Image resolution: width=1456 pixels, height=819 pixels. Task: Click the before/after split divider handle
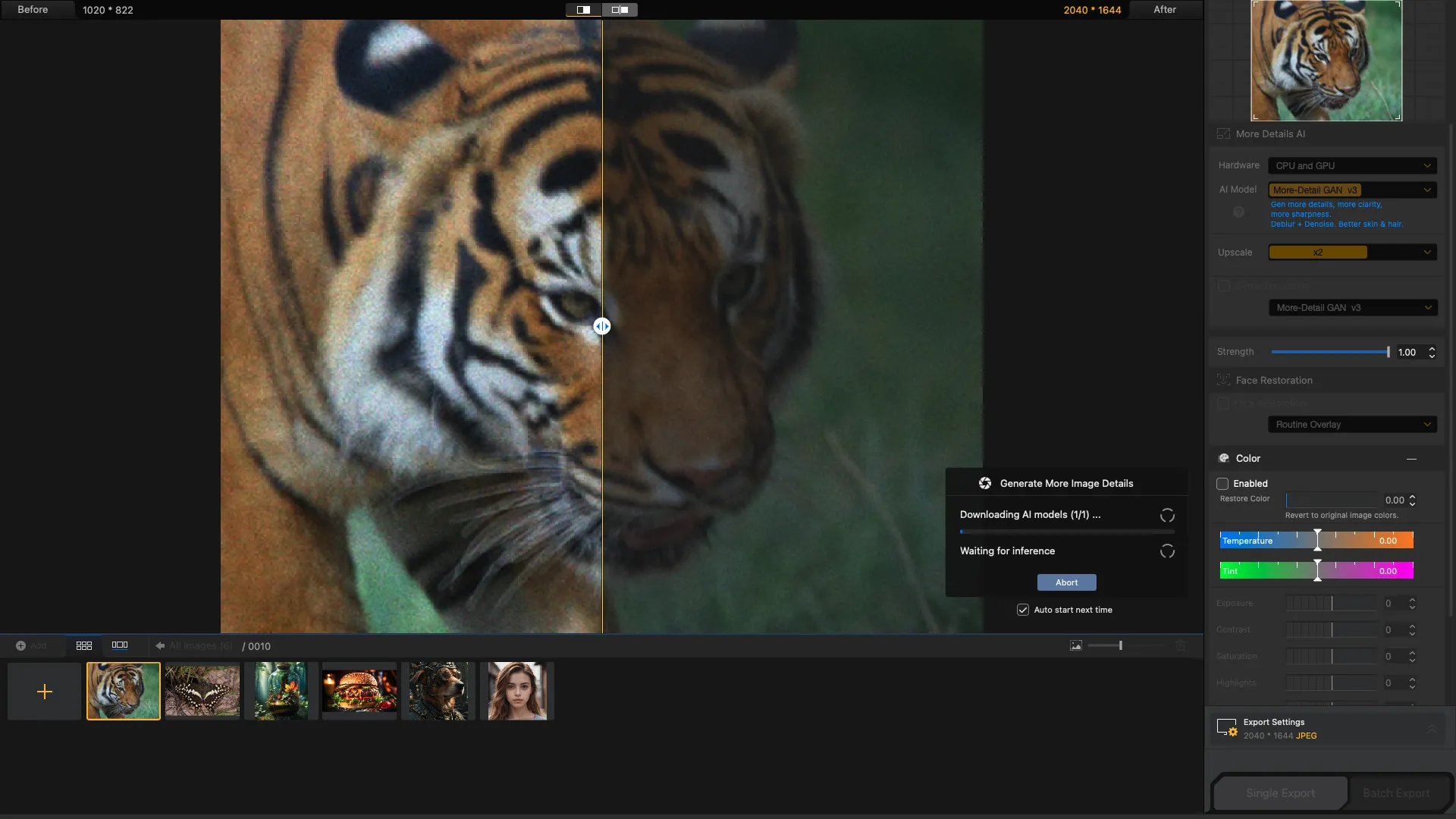click(601, 326)
